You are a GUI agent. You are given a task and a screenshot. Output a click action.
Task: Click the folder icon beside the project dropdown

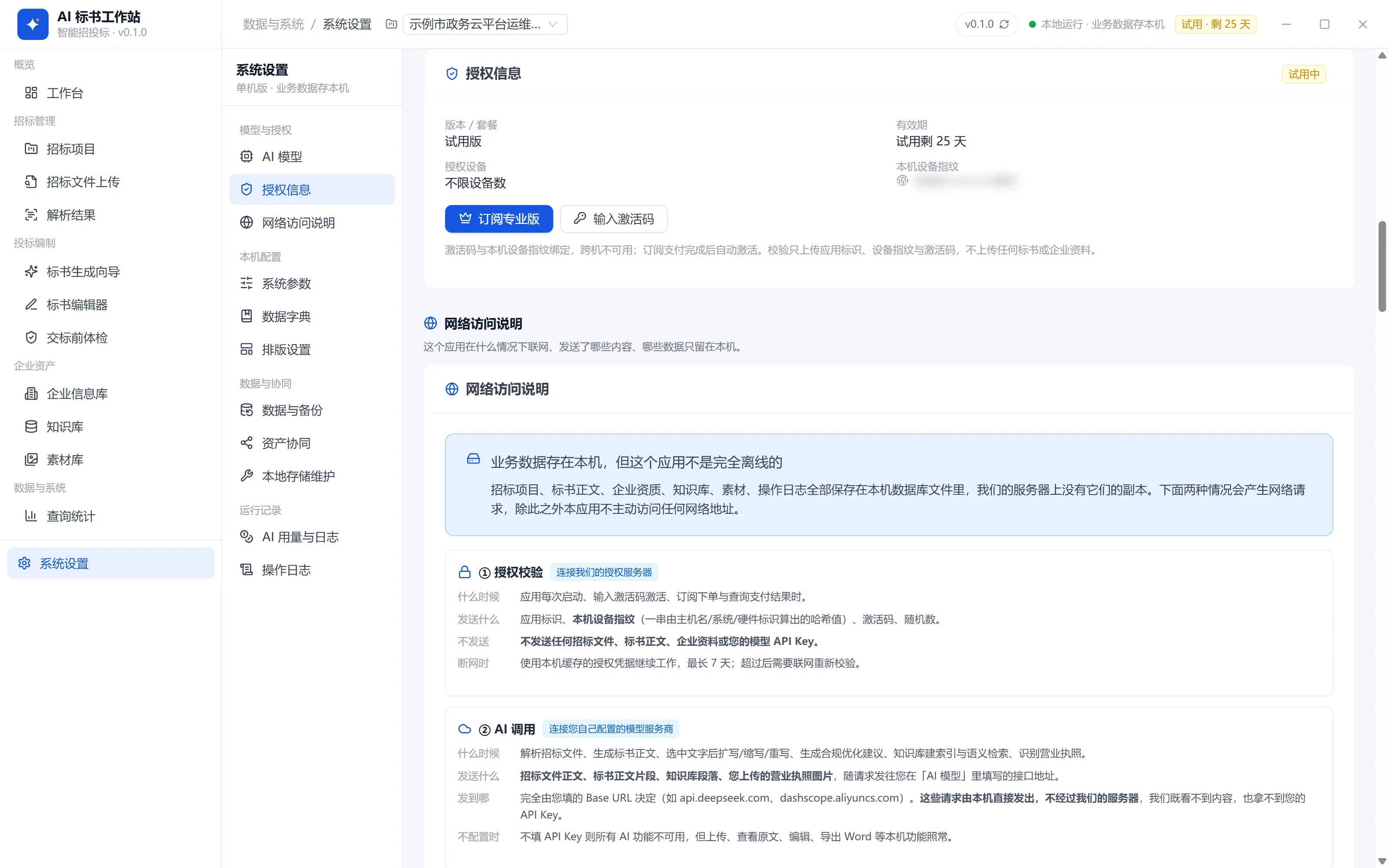(392, 24)
